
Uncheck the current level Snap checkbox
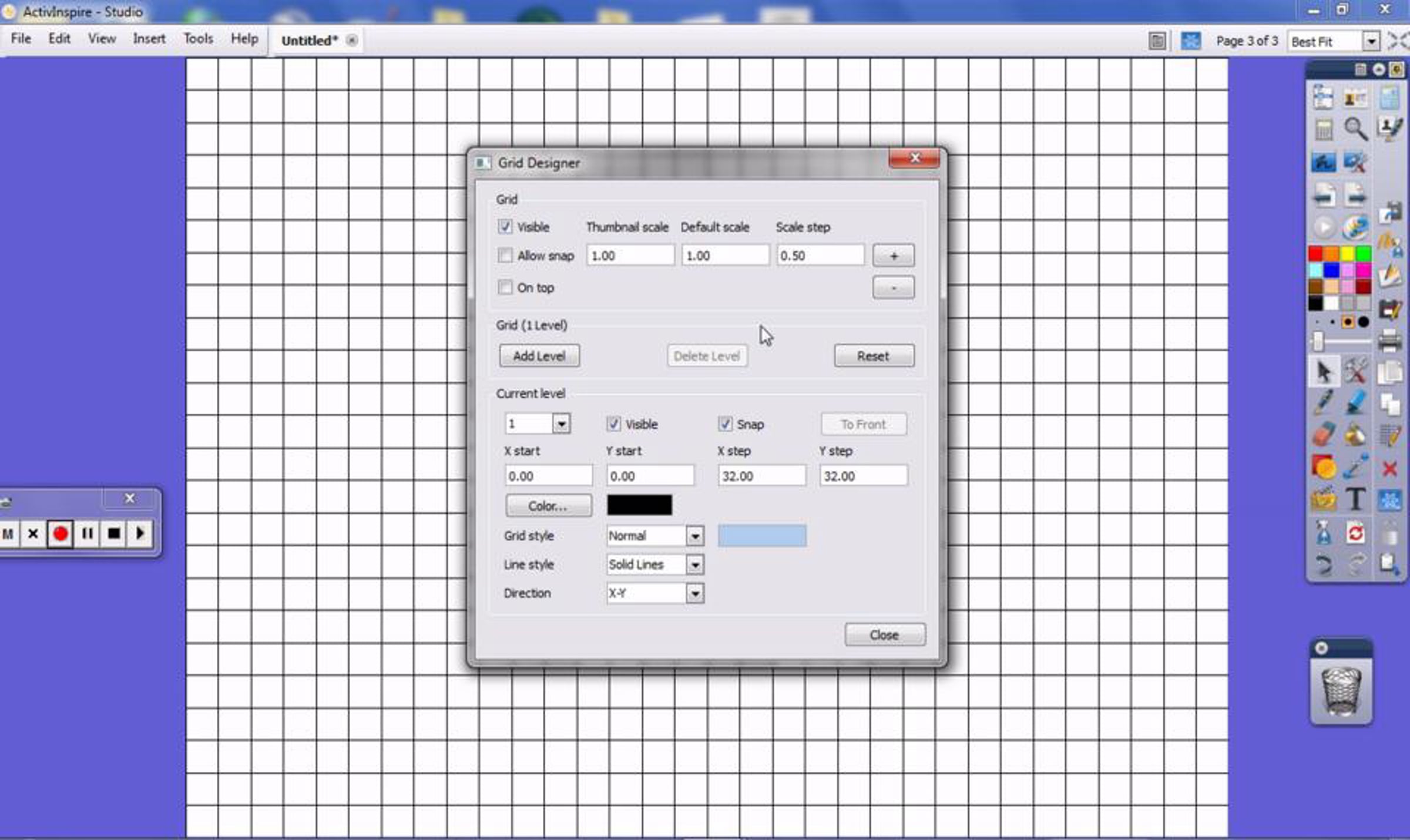726,424
